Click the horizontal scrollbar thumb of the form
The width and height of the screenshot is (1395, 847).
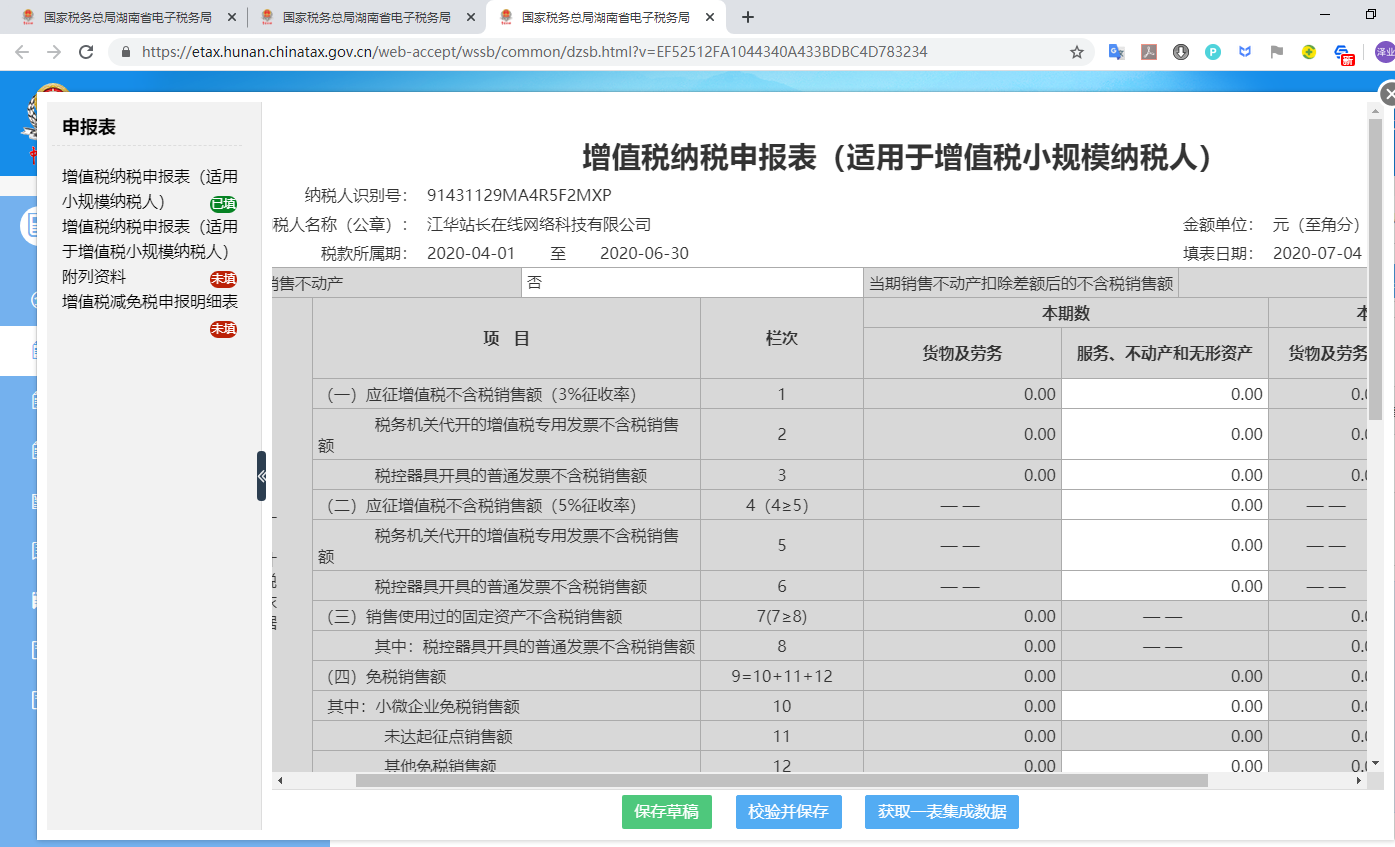pyautogui.click(x=781, y=781)
